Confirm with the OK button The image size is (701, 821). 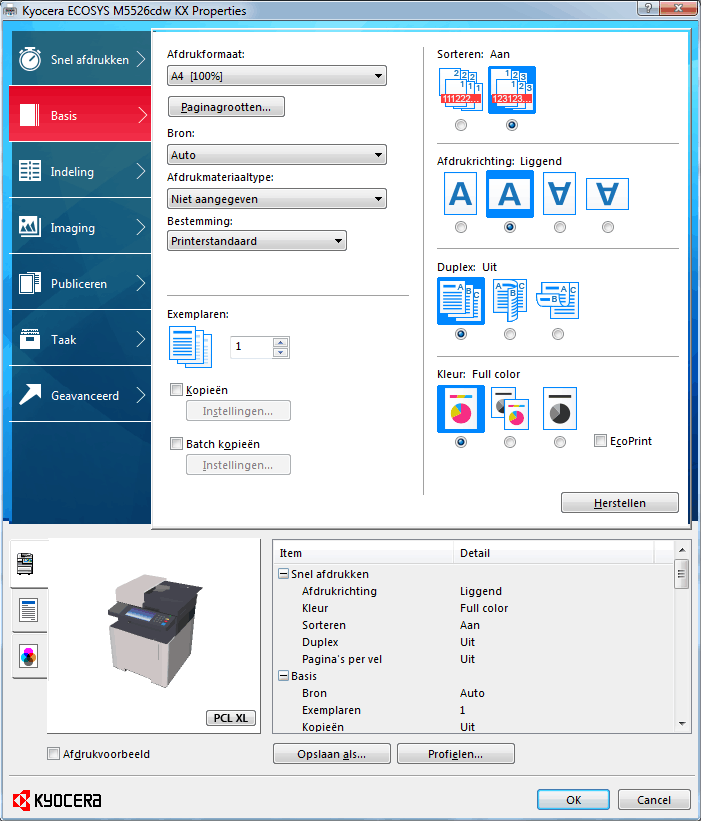click(573, 800)
